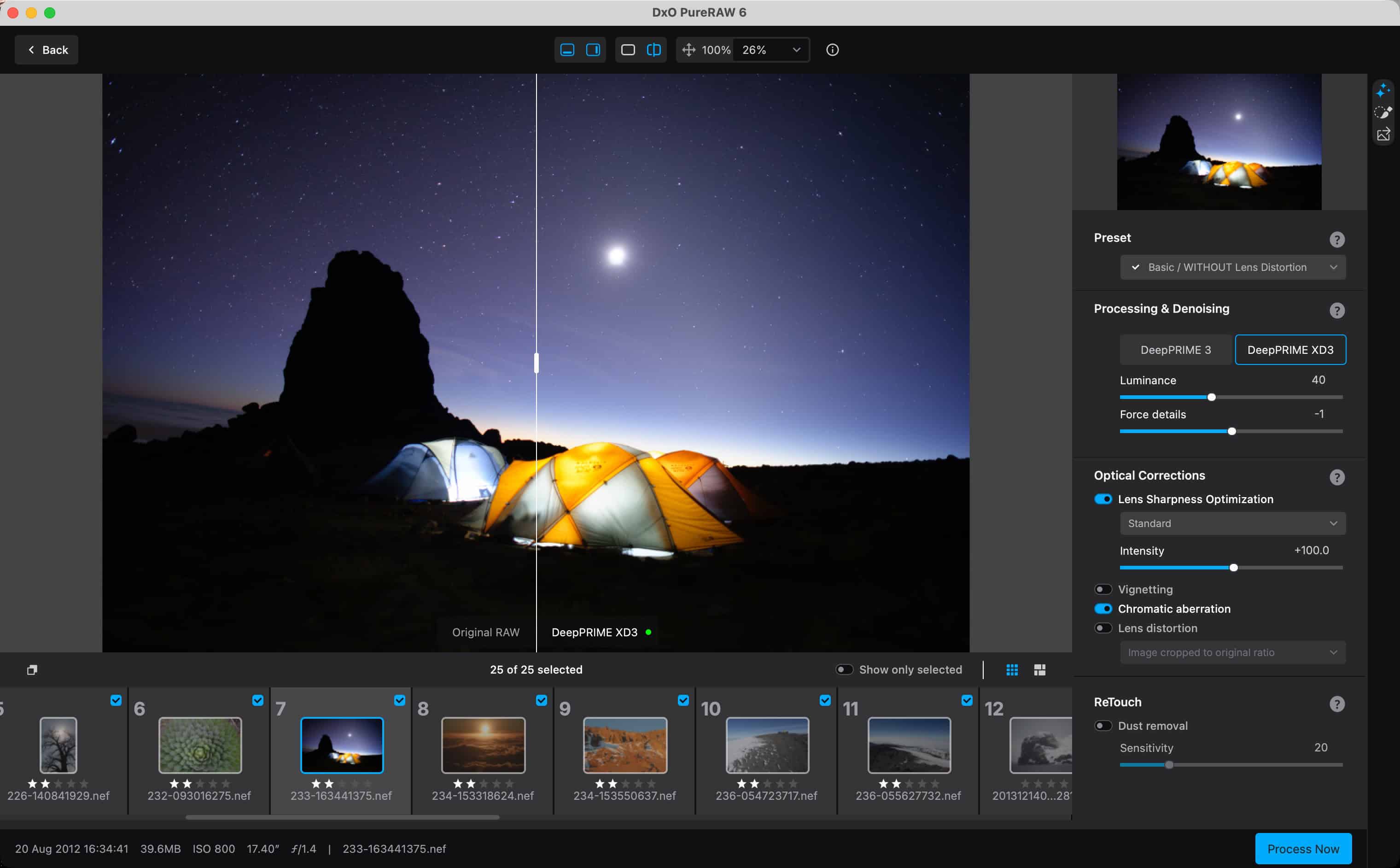Open zoom percentage 26% dropdown
This screenshot has height=868, width=1400.
click(771, 50)
